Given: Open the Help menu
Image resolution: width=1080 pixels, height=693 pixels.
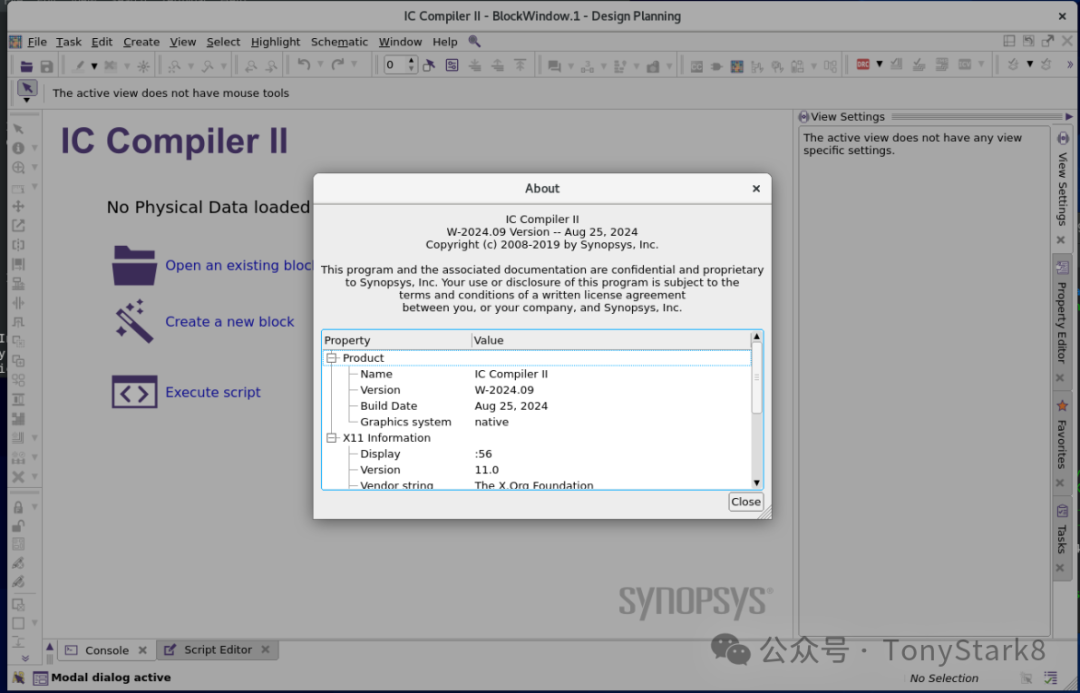Looking at the screenshot, I should [445, 42].
